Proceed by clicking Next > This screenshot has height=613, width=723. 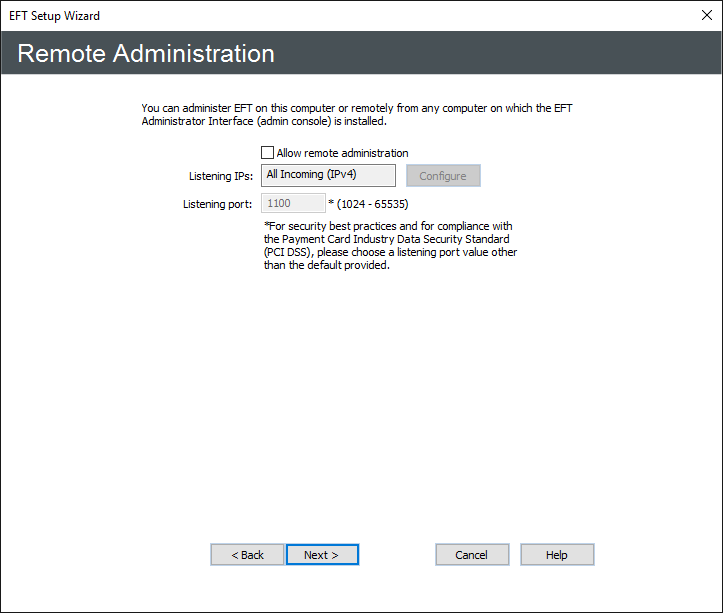coord(321,555)
